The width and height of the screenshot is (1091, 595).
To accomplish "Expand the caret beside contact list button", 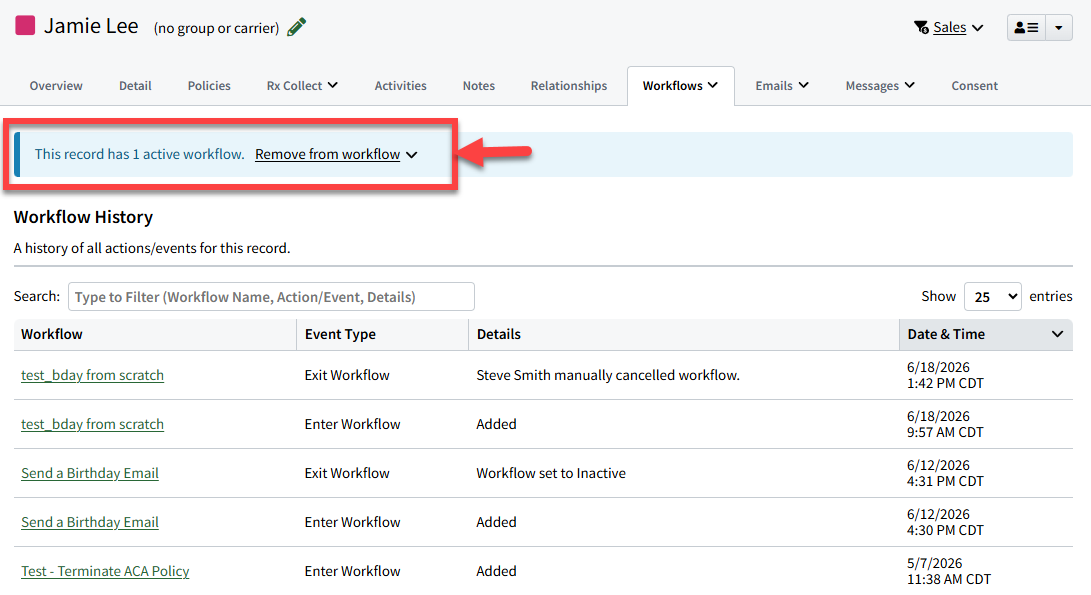I will [x=1058, y=28].
